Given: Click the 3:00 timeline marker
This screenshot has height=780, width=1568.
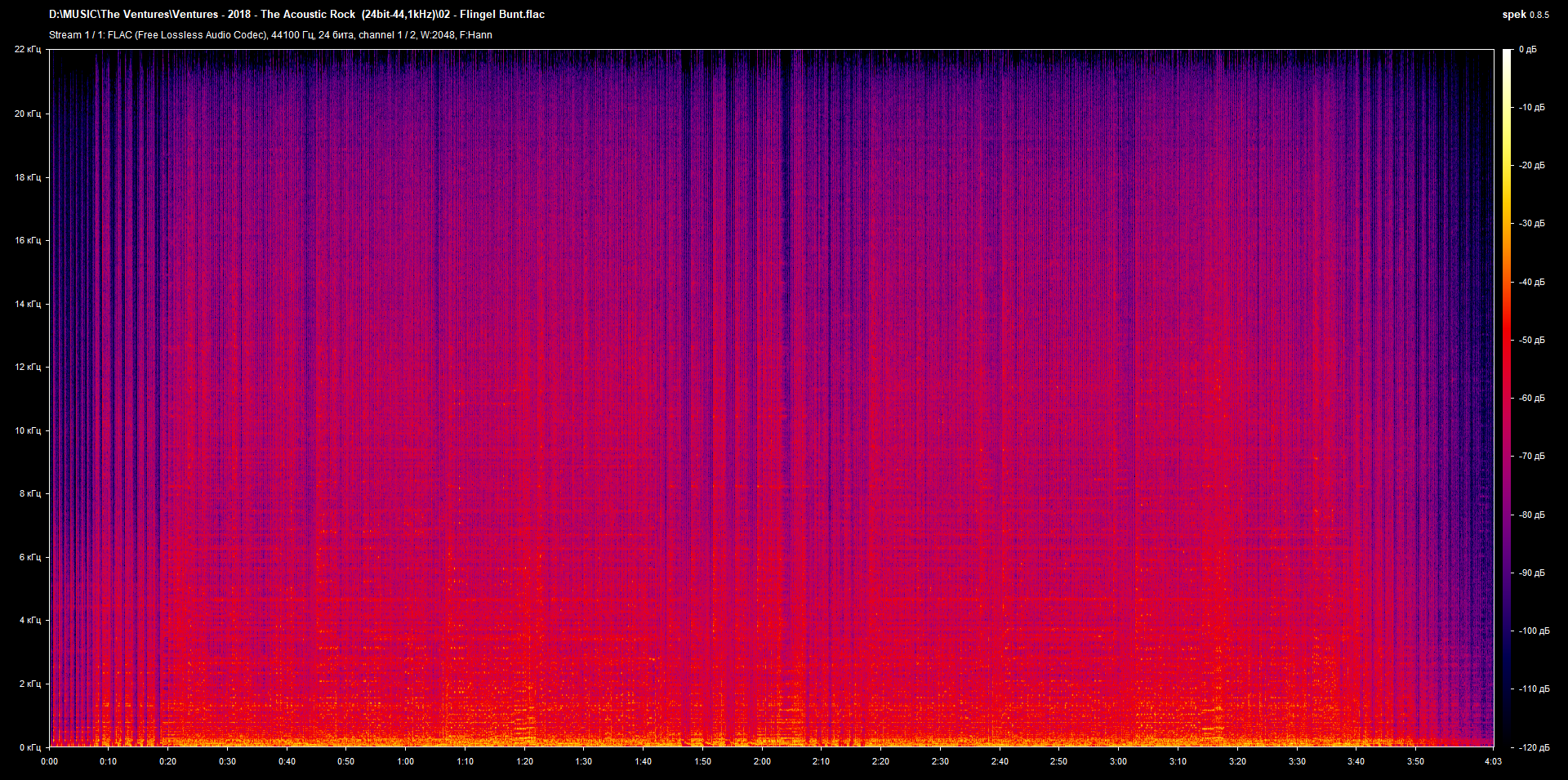Looking at the screenshot, I should point(1117,760).
